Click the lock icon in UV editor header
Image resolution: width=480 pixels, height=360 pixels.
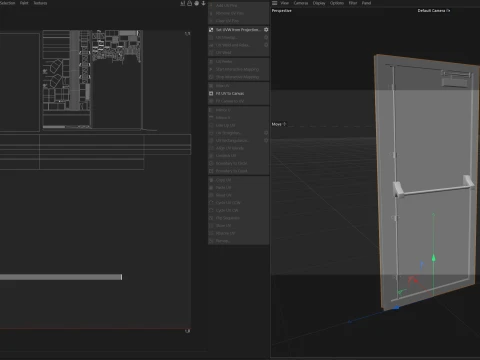tap(190, 3)
